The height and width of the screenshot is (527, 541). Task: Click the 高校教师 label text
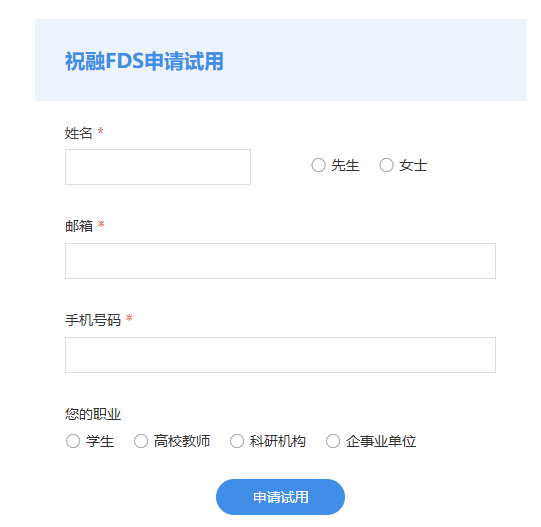(182, 441)
